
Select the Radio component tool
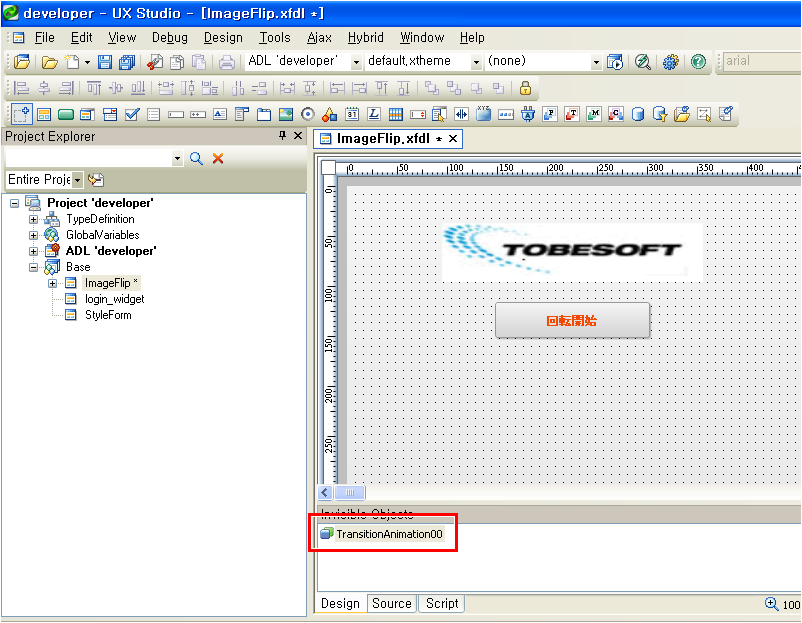(308, 115)
